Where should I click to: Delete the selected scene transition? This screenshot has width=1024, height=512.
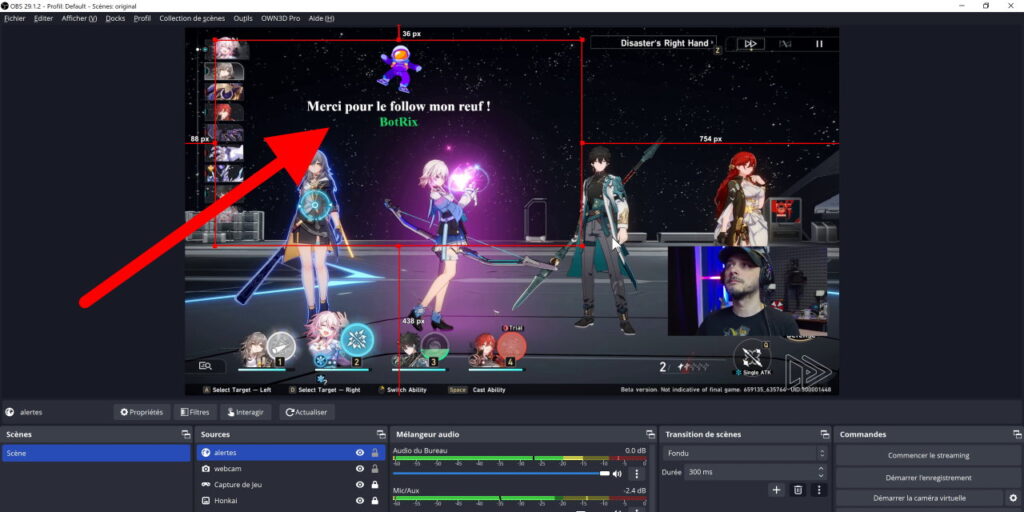798,489
